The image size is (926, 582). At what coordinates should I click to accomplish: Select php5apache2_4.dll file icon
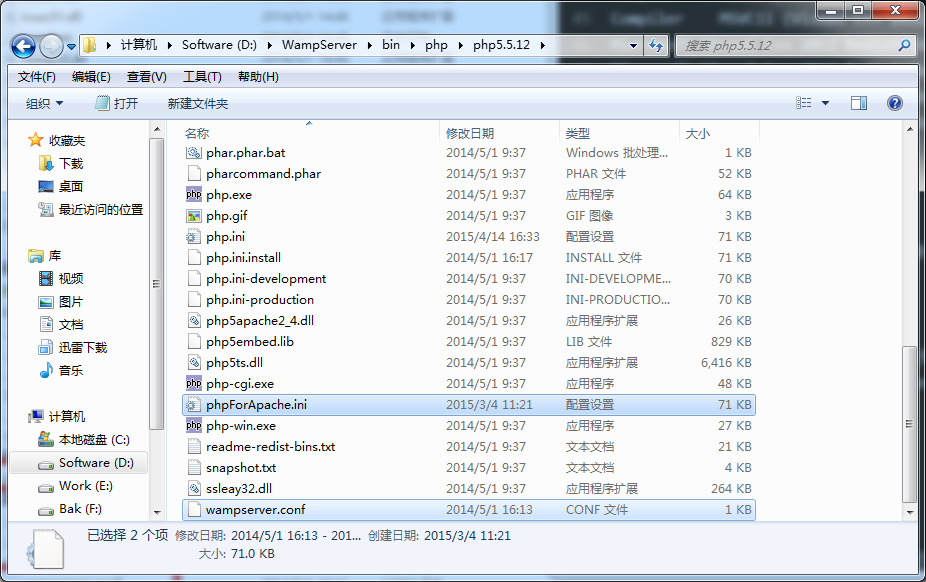click(194, 321)
